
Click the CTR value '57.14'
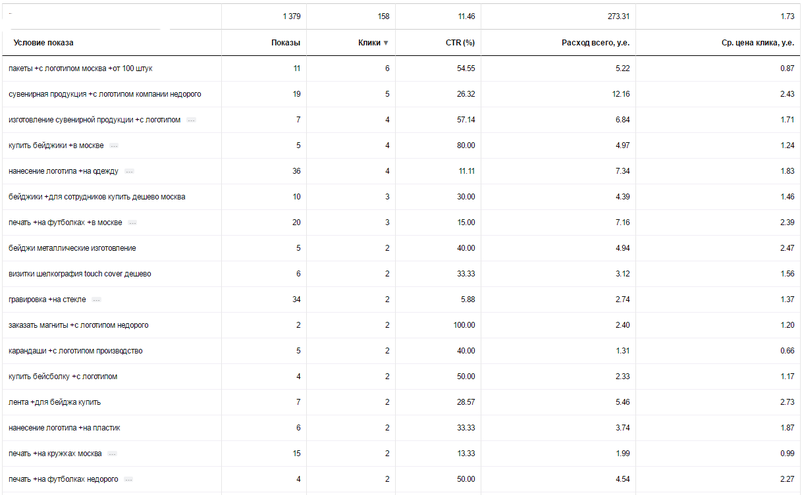(466, 120)
